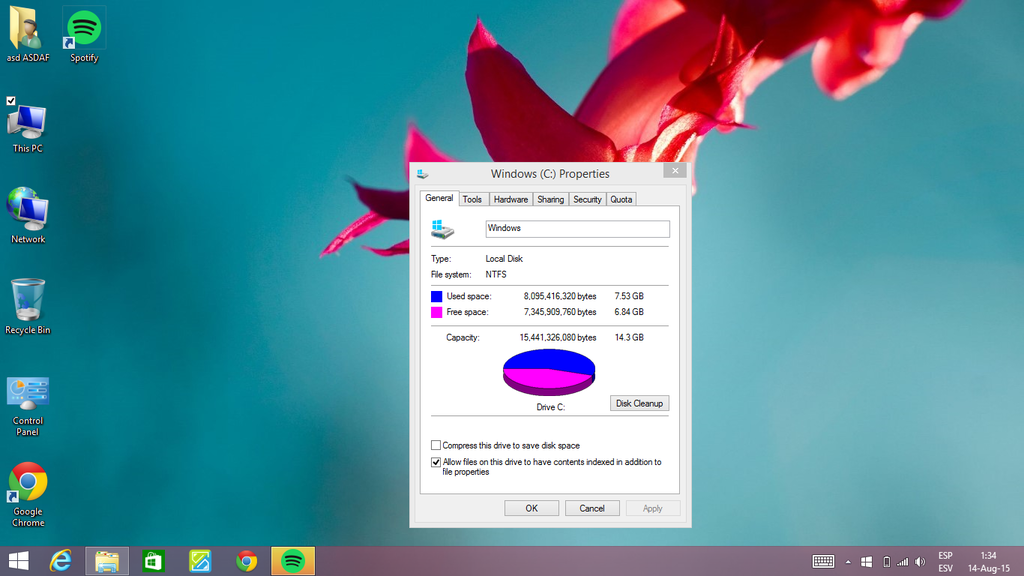Click the drive name text field
This screenshot has width=1024, height=576.
click(x=577, y=229)
